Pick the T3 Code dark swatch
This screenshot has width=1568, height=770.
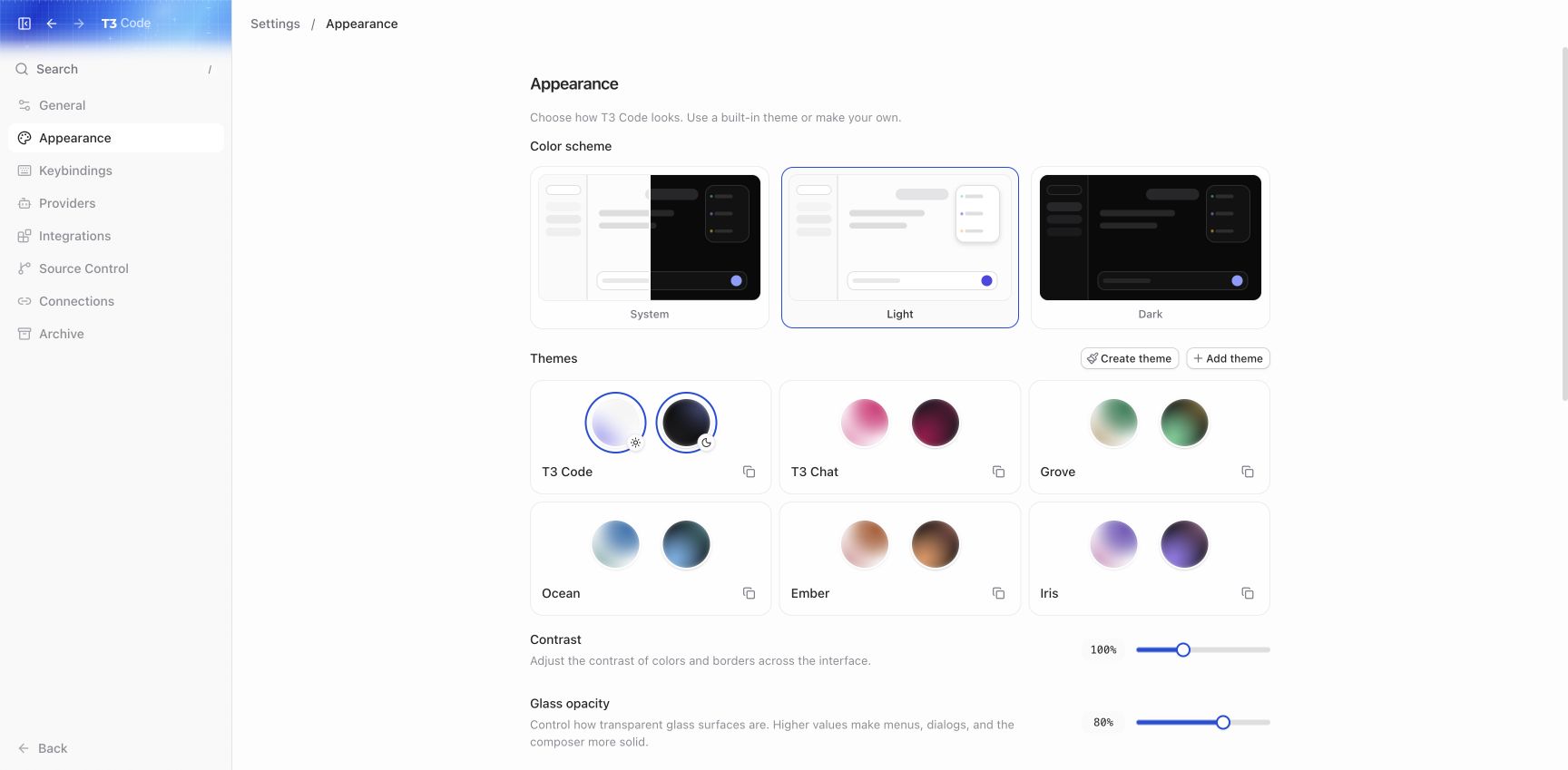686,423
